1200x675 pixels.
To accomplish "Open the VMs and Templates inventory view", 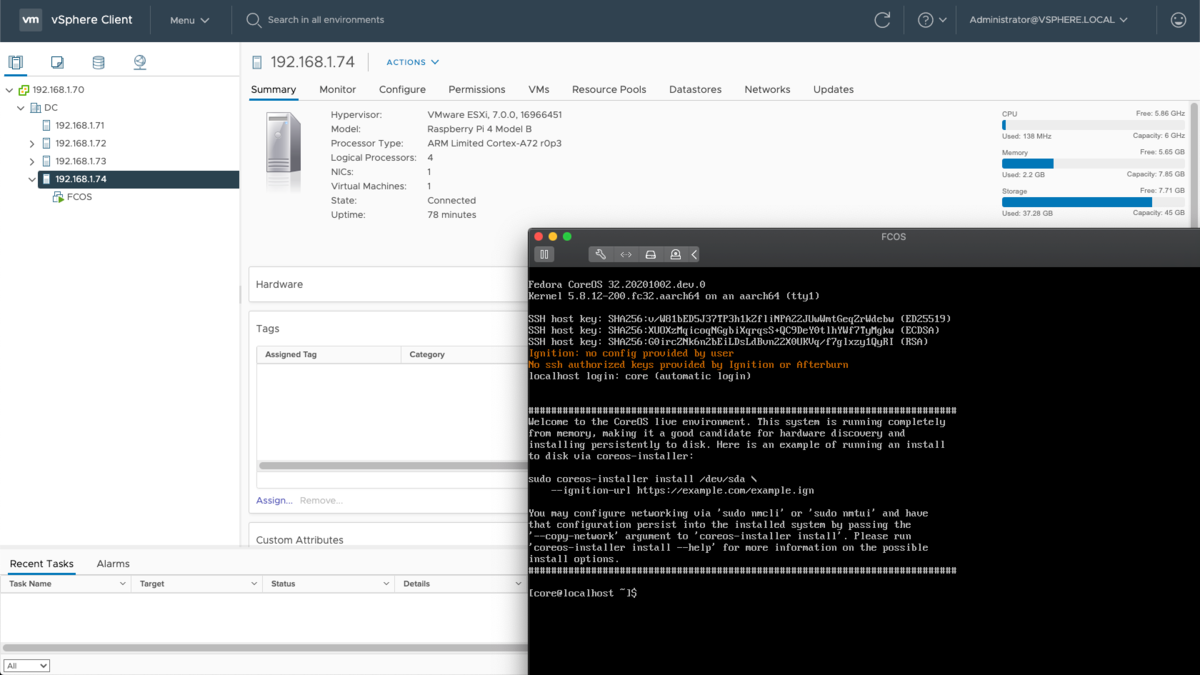I will [x=57, y=61].
